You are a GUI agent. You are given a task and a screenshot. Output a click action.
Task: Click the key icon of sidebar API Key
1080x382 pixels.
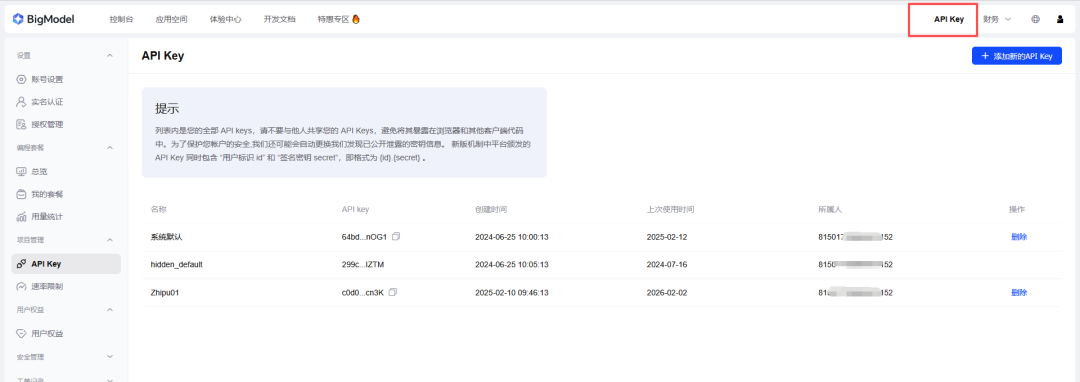point(21,264)
